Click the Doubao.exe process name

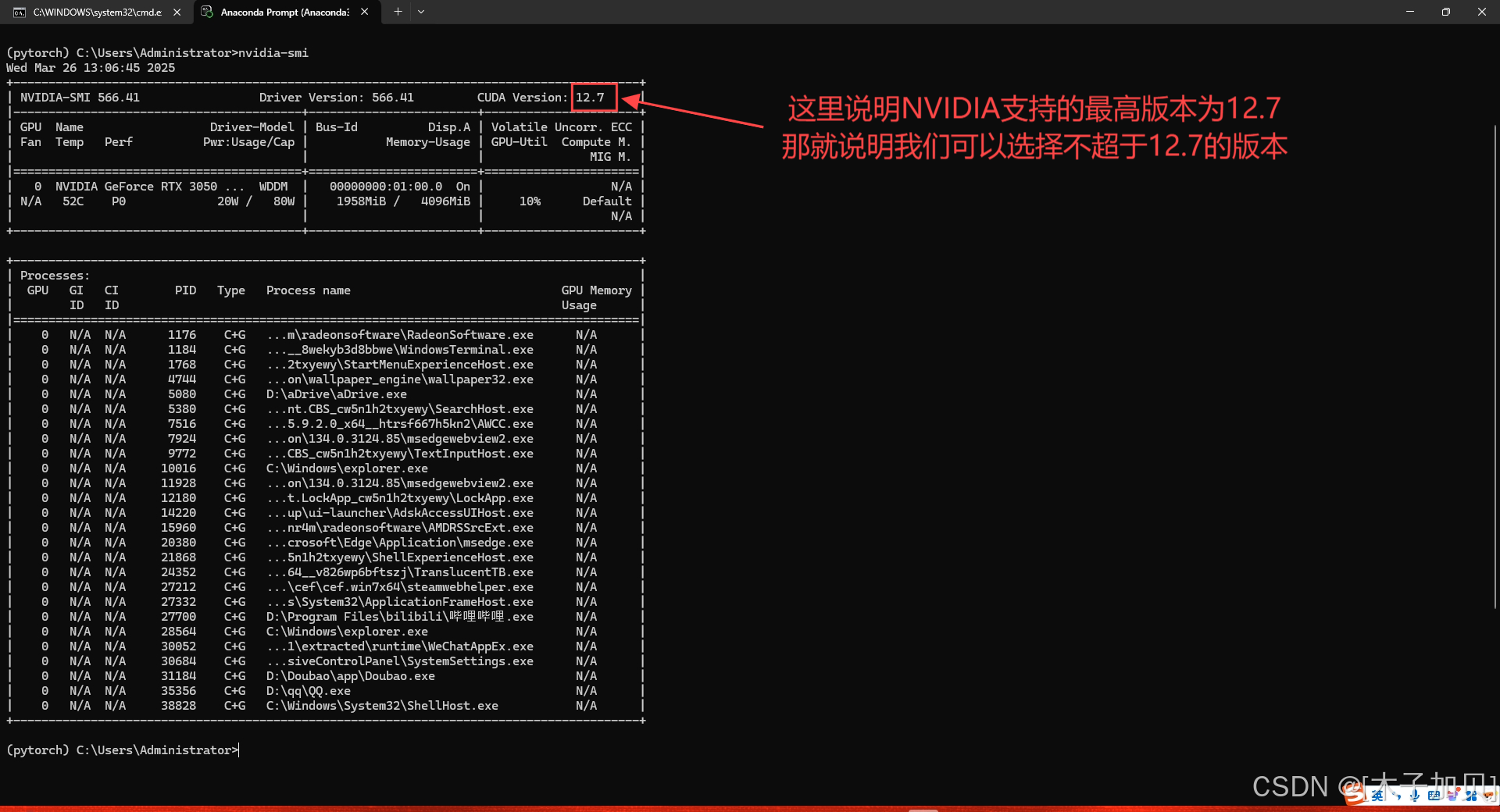(351, 676)
